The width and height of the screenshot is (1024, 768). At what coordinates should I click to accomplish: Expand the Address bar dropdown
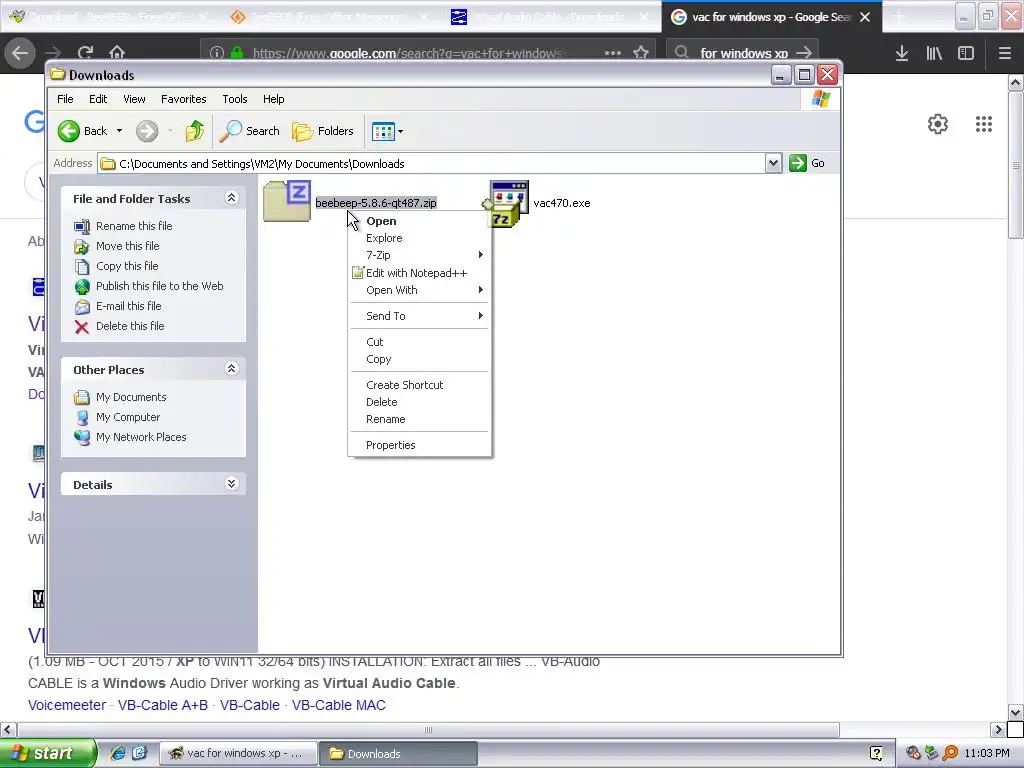pyautogui.click(x=773, y=163)
